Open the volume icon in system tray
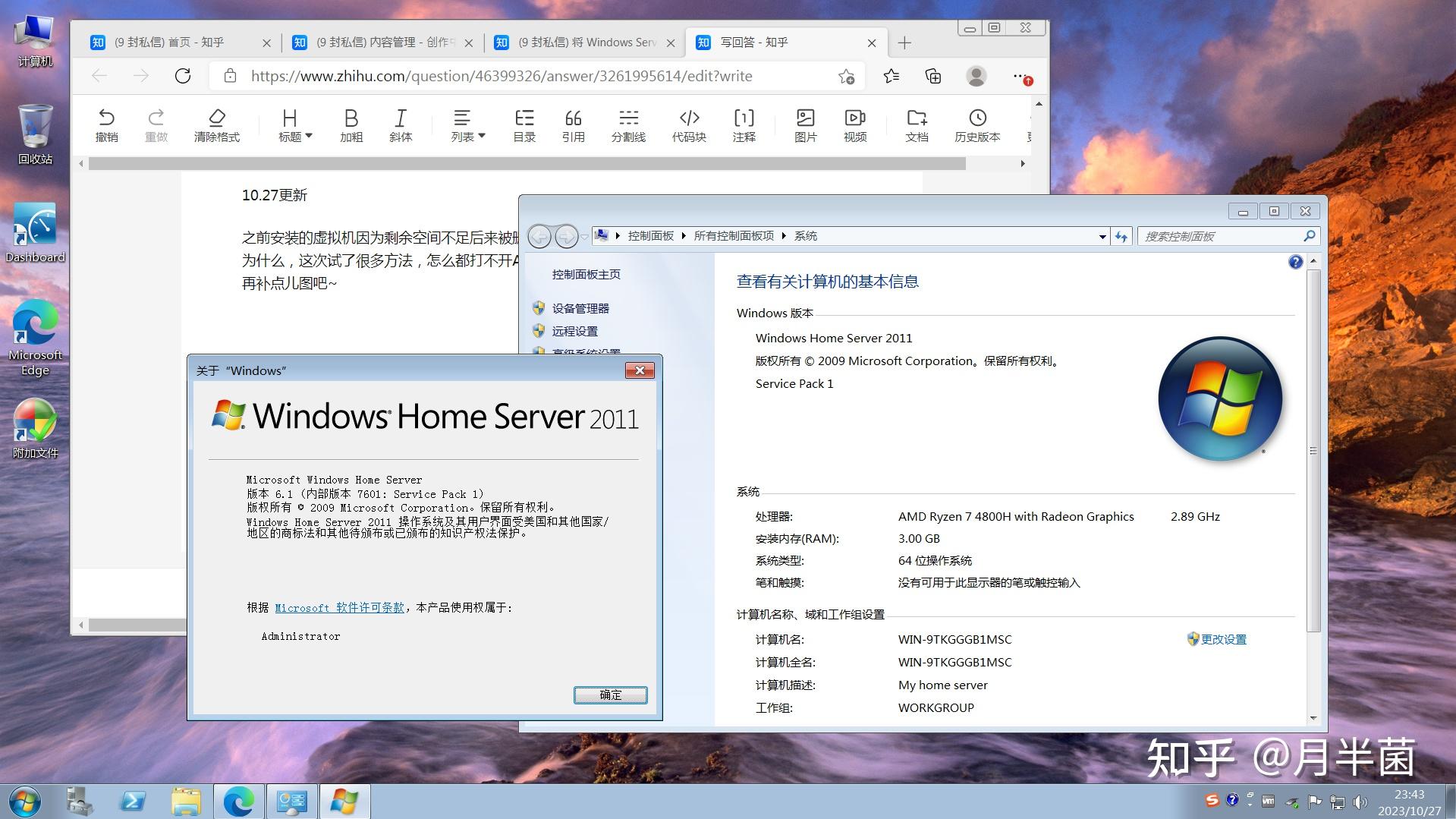Screen dimensions: 1456x819 1360,802
